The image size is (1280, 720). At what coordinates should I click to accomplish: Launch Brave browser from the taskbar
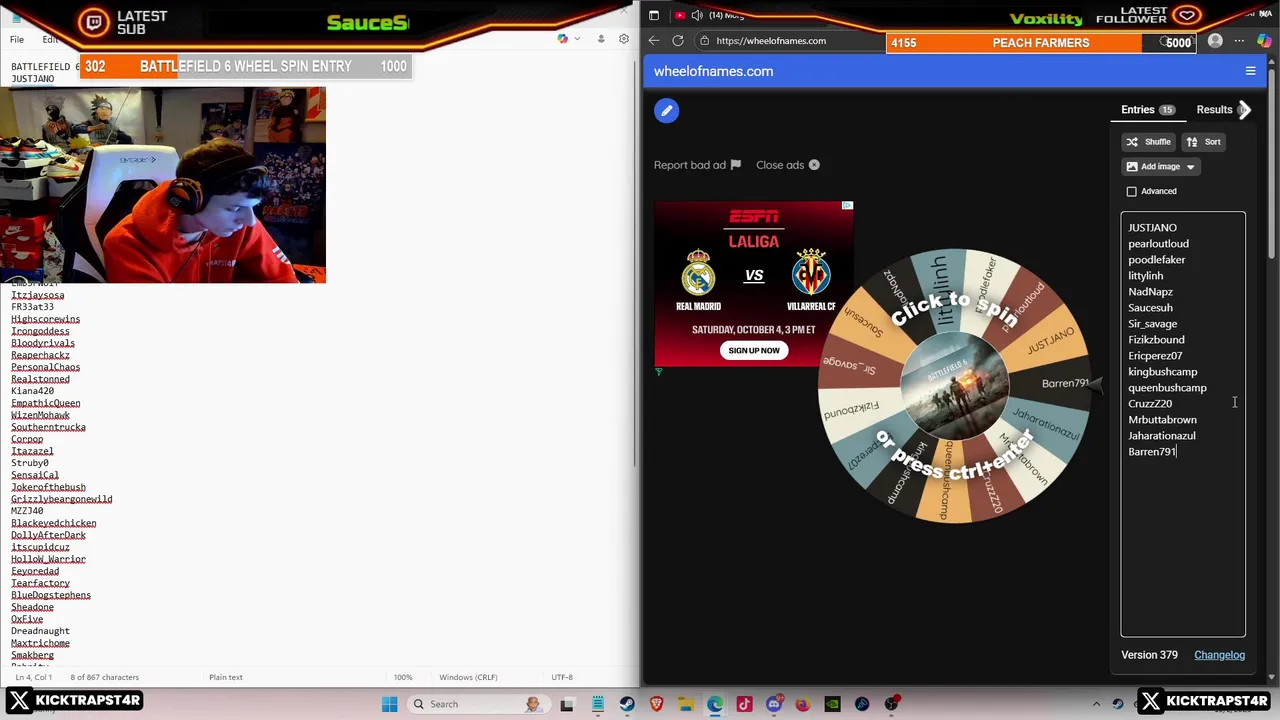point(656,704)
